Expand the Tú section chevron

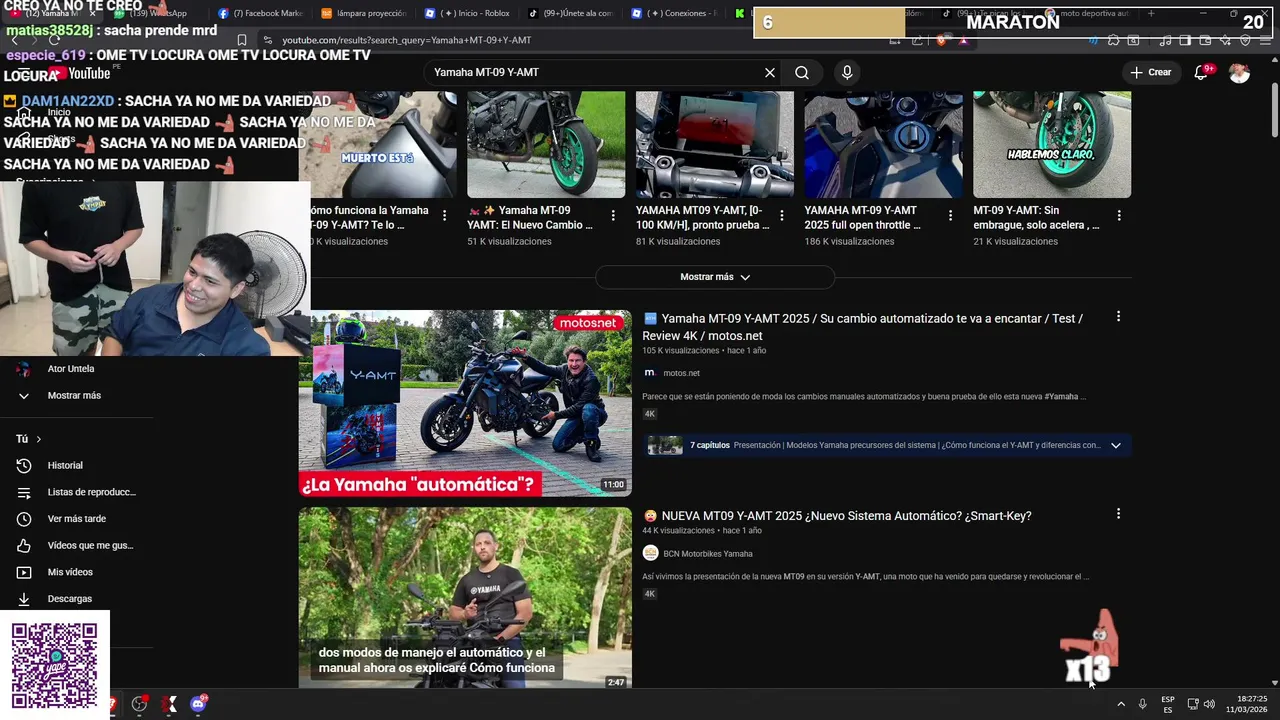click(39, 439)
